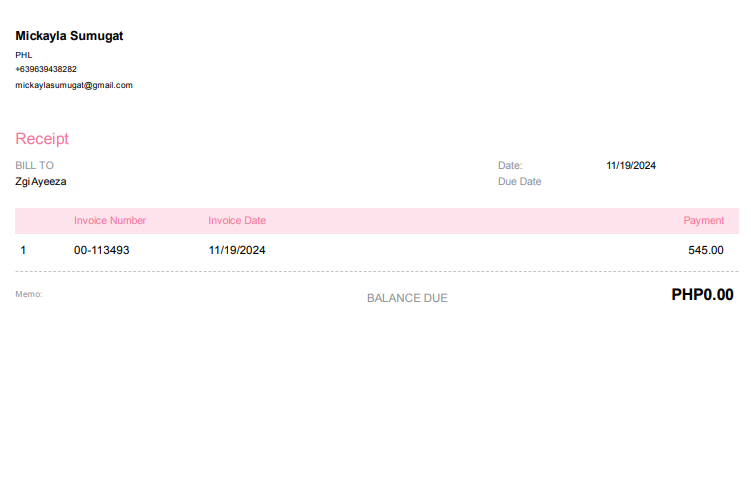Screen dimensions: 751x494
Task: Select the date value beside Date: label
Action: pyautogui.click(x=631, y=165)
